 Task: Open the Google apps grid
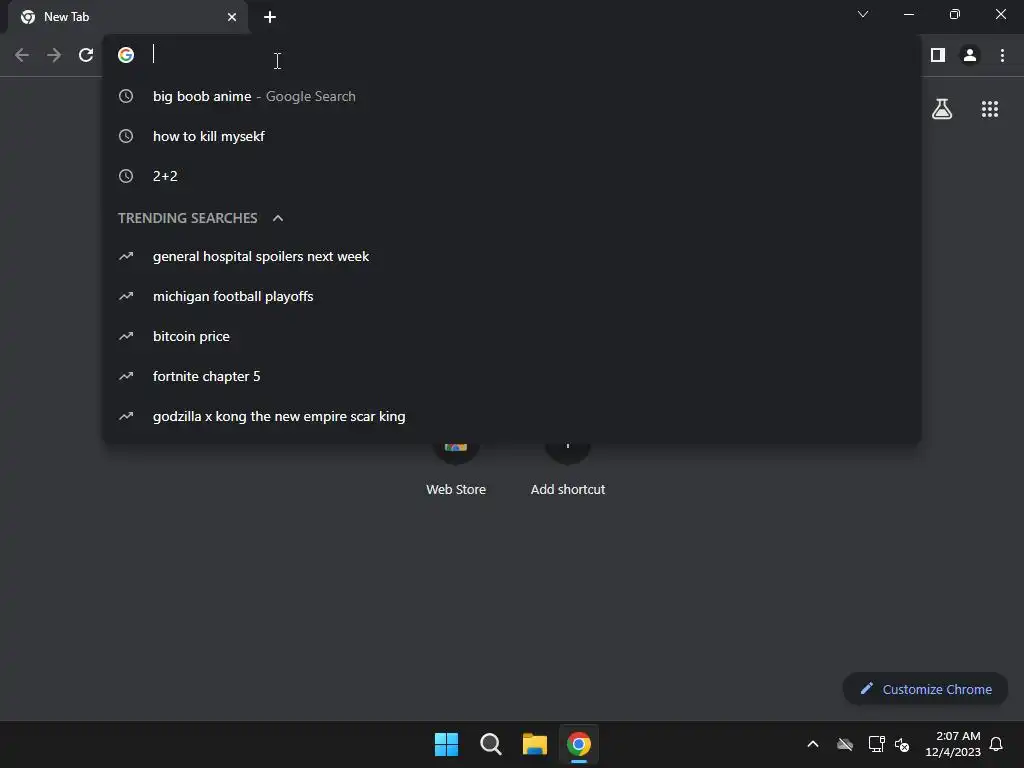point(990,109)
